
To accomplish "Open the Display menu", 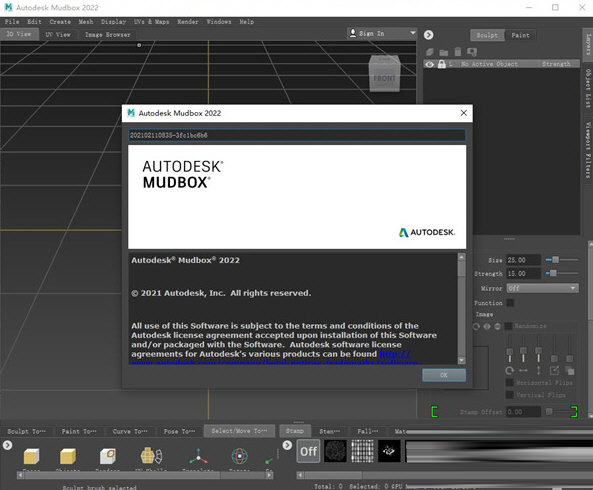I will 113,22.
